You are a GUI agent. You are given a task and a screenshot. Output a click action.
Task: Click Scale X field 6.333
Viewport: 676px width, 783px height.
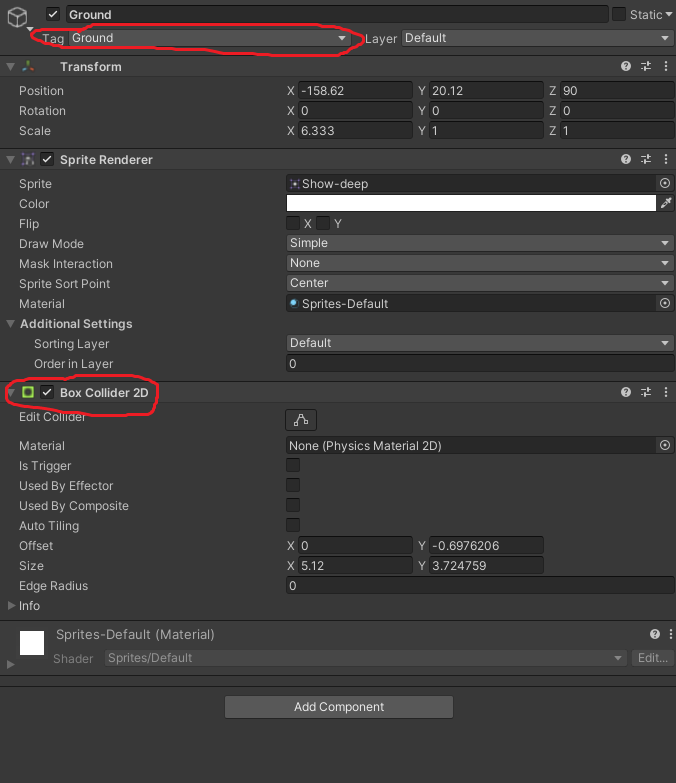point(355,130)
